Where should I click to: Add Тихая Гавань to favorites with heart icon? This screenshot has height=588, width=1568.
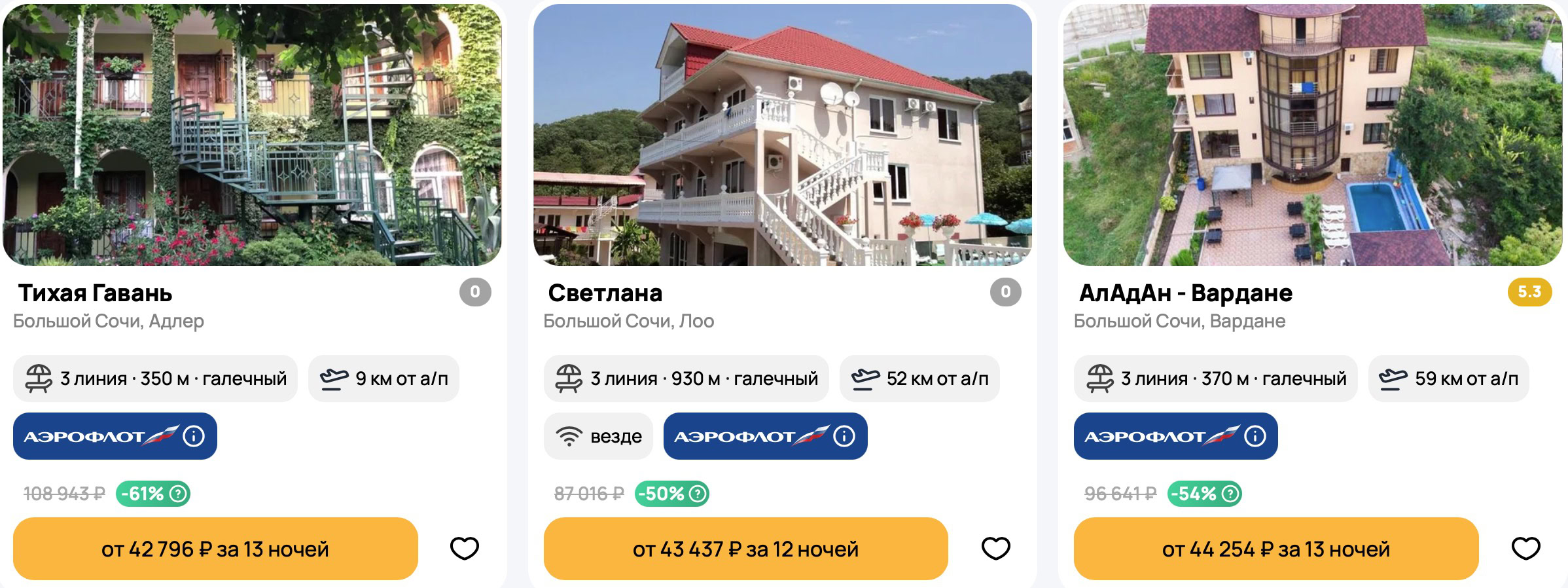point(465,548)
